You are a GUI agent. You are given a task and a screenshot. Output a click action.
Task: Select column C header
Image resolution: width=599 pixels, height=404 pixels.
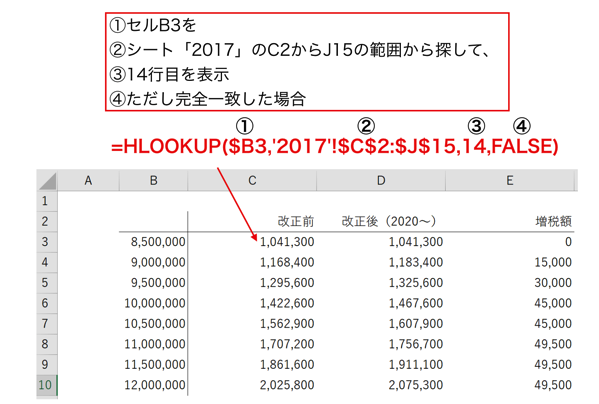click(x=252, y=180)
